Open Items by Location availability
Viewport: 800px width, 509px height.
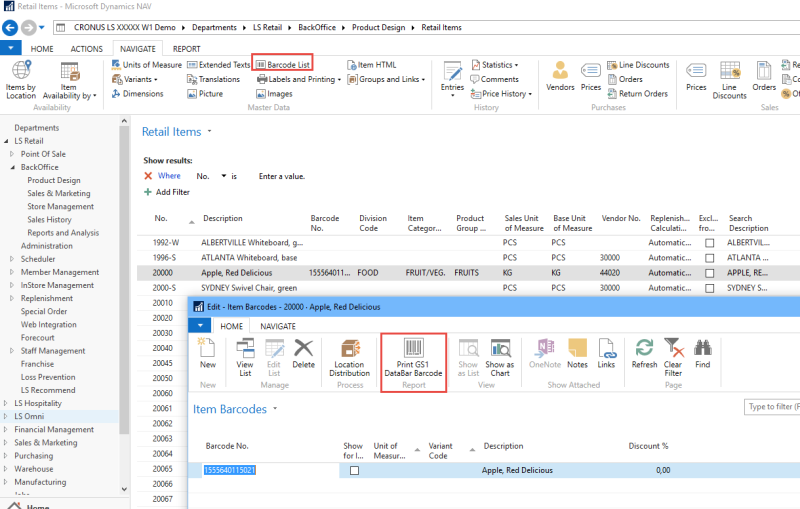point(21,80)
